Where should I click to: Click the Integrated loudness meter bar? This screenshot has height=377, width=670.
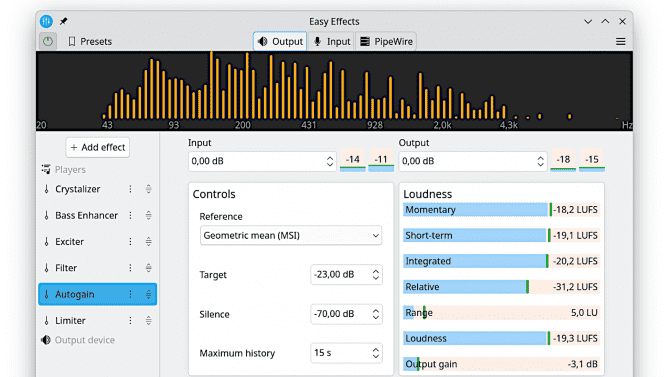pos(502,261)
